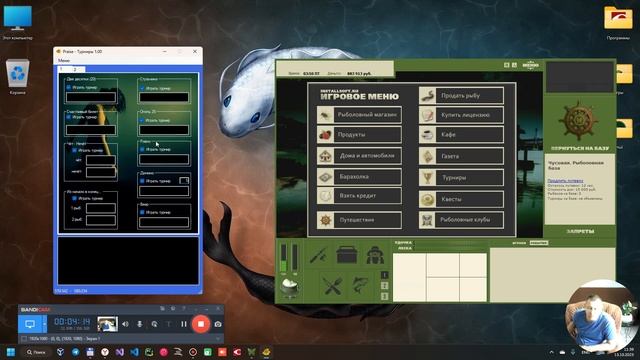The image size is (640, 360).
Task: Toggle the Играть турнир checkbox under Из начала в конец
Action: tap(74, 198)
